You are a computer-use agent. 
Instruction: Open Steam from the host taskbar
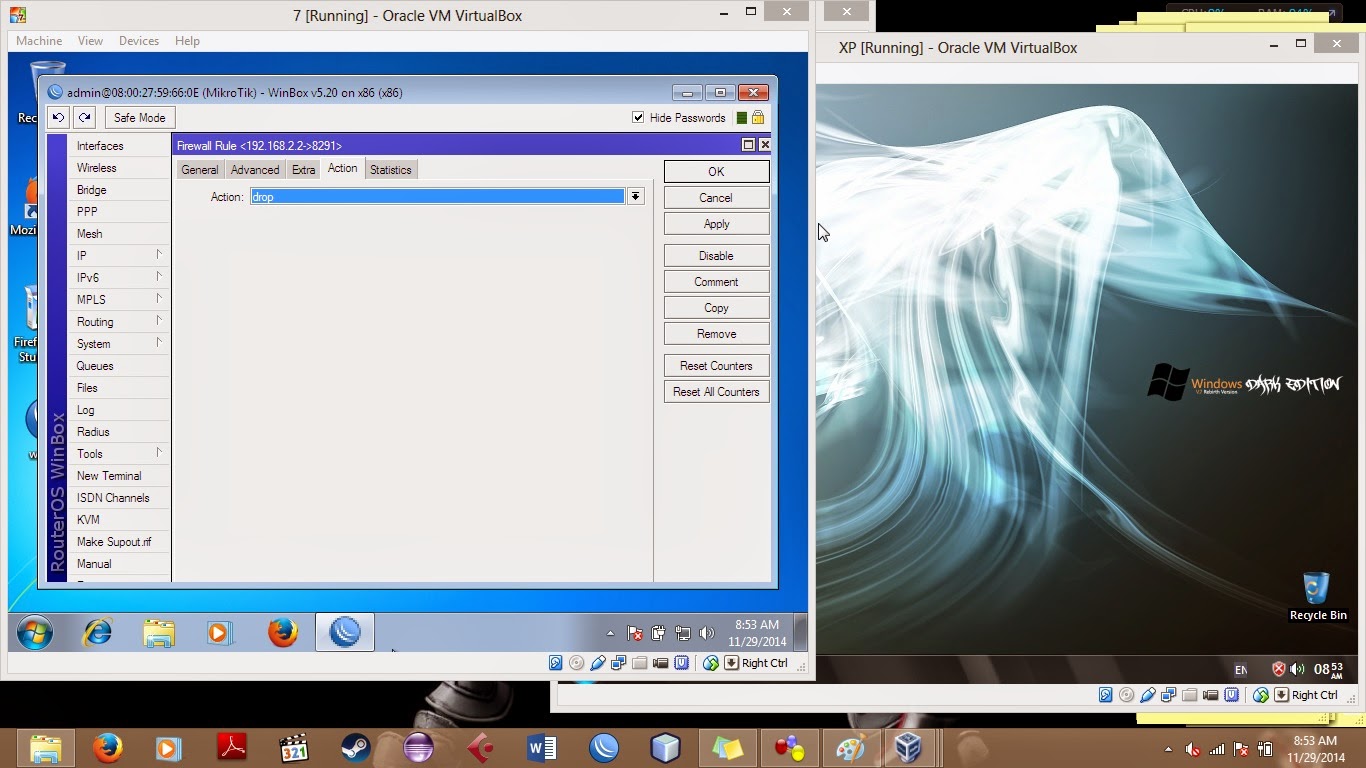point(355,748)
